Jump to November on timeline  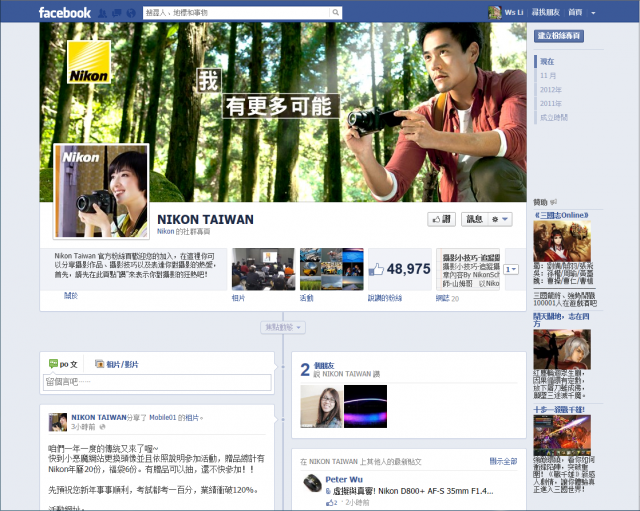pos(548,76)
